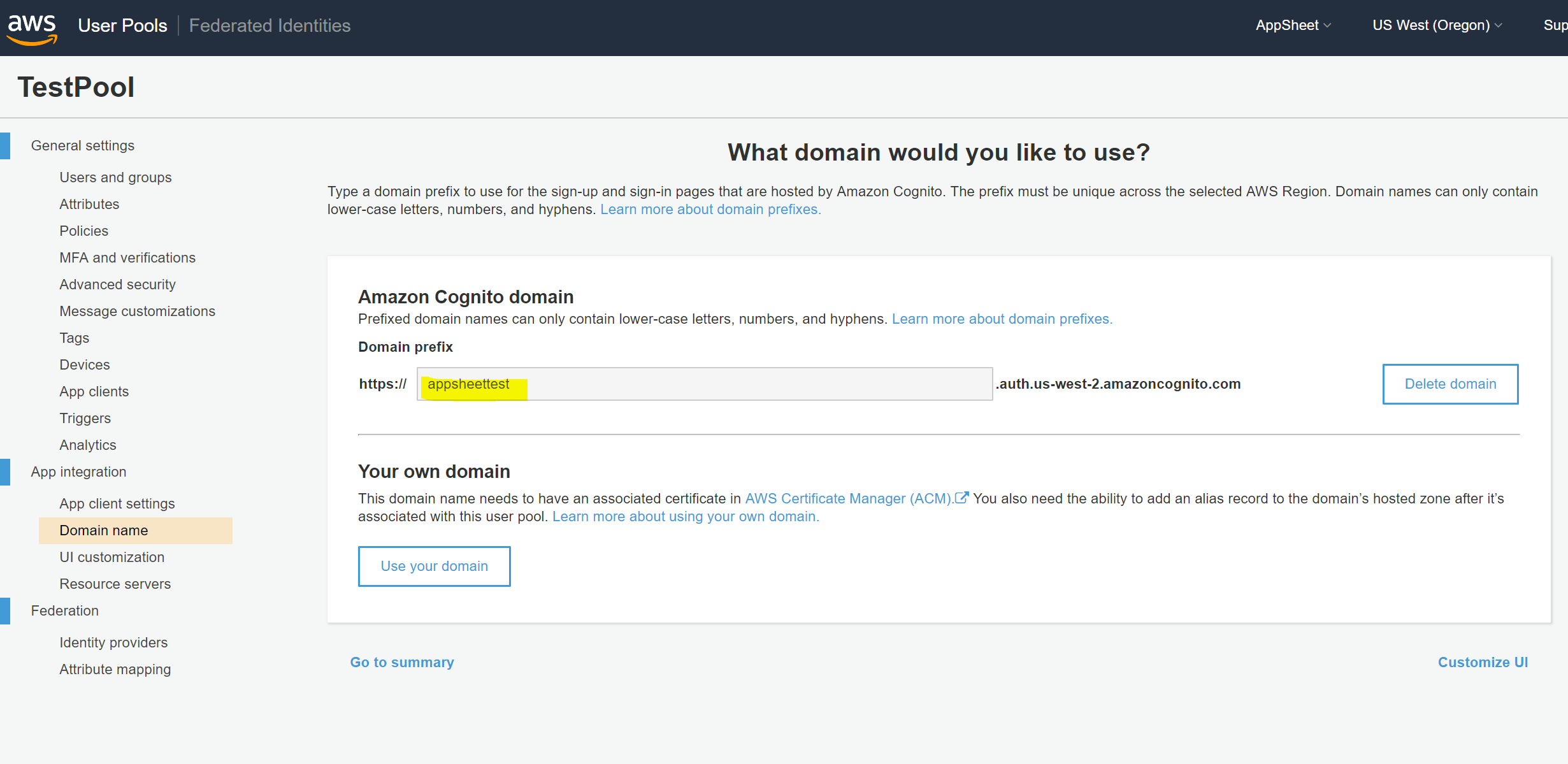Open the Support menu at top right
This screenshot has width=1568, height=764.
[x=1555, y=25]
